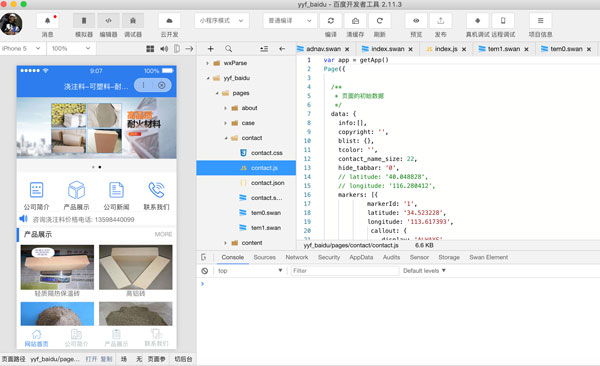Viewport: 600px width, 366px height.
Task: Open the iPhone 5 device dropdown
Action: [x=21, y=49]
